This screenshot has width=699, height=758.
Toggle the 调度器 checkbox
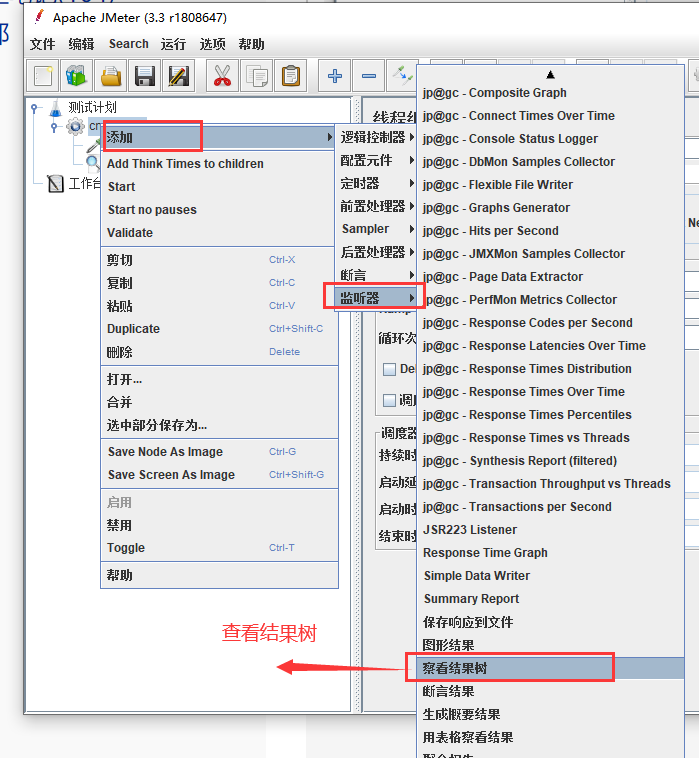coord(389,400)
